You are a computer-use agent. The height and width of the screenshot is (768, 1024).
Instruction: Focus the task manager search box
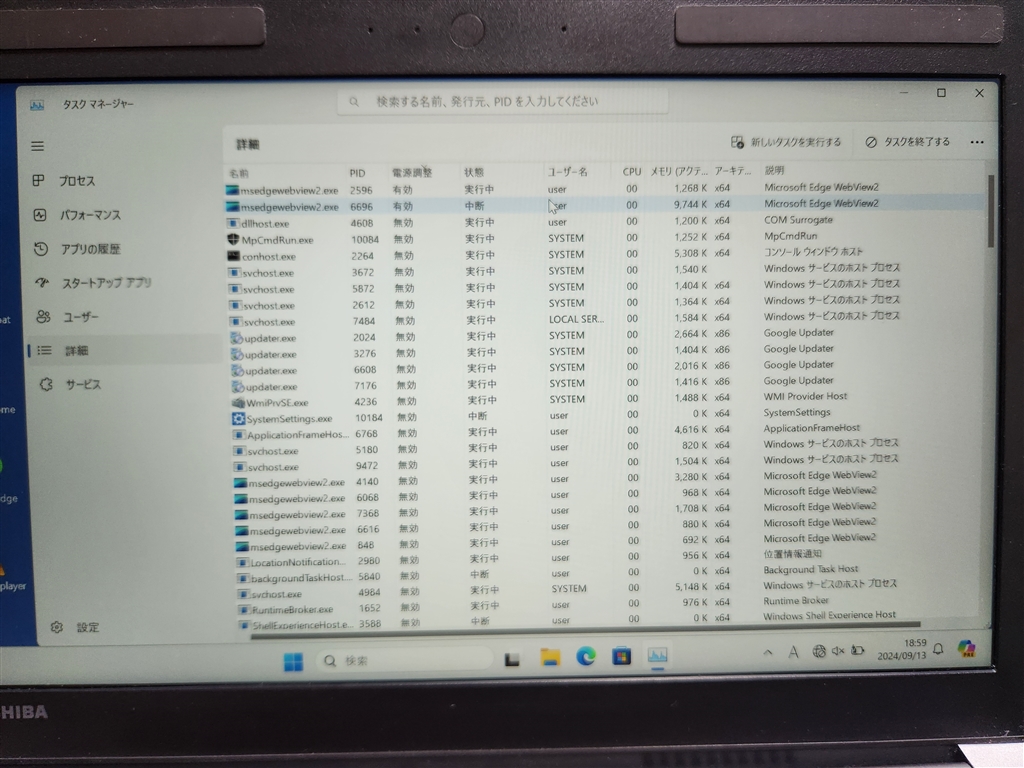[x=502, y=102]
